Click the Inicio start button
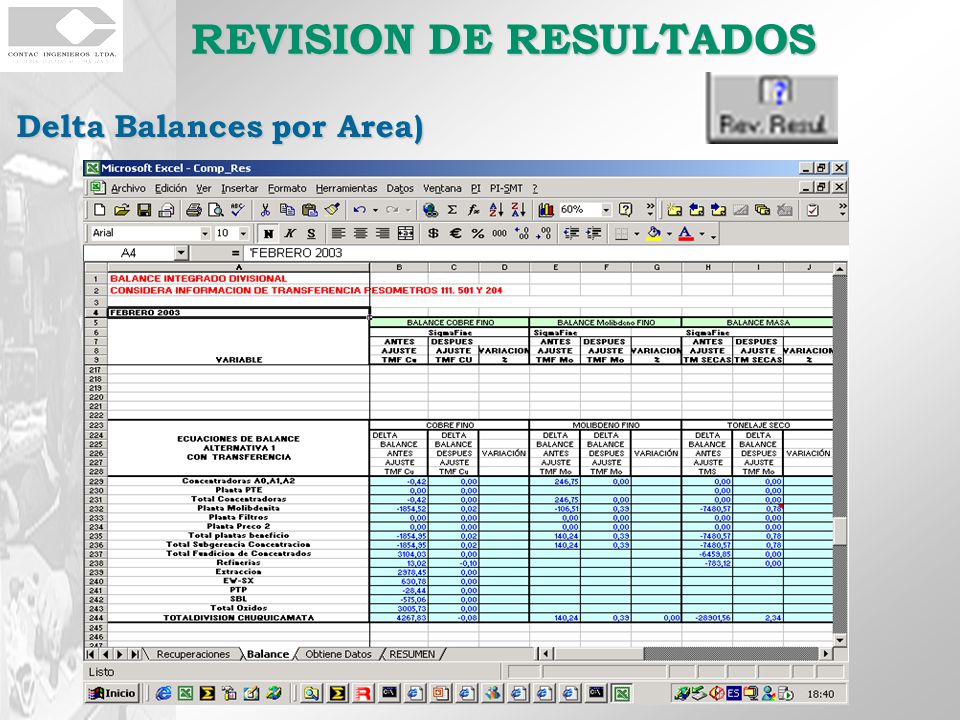The height and width of the screenshot is (720, 960). pyautogui.click(x=113, y=694)
